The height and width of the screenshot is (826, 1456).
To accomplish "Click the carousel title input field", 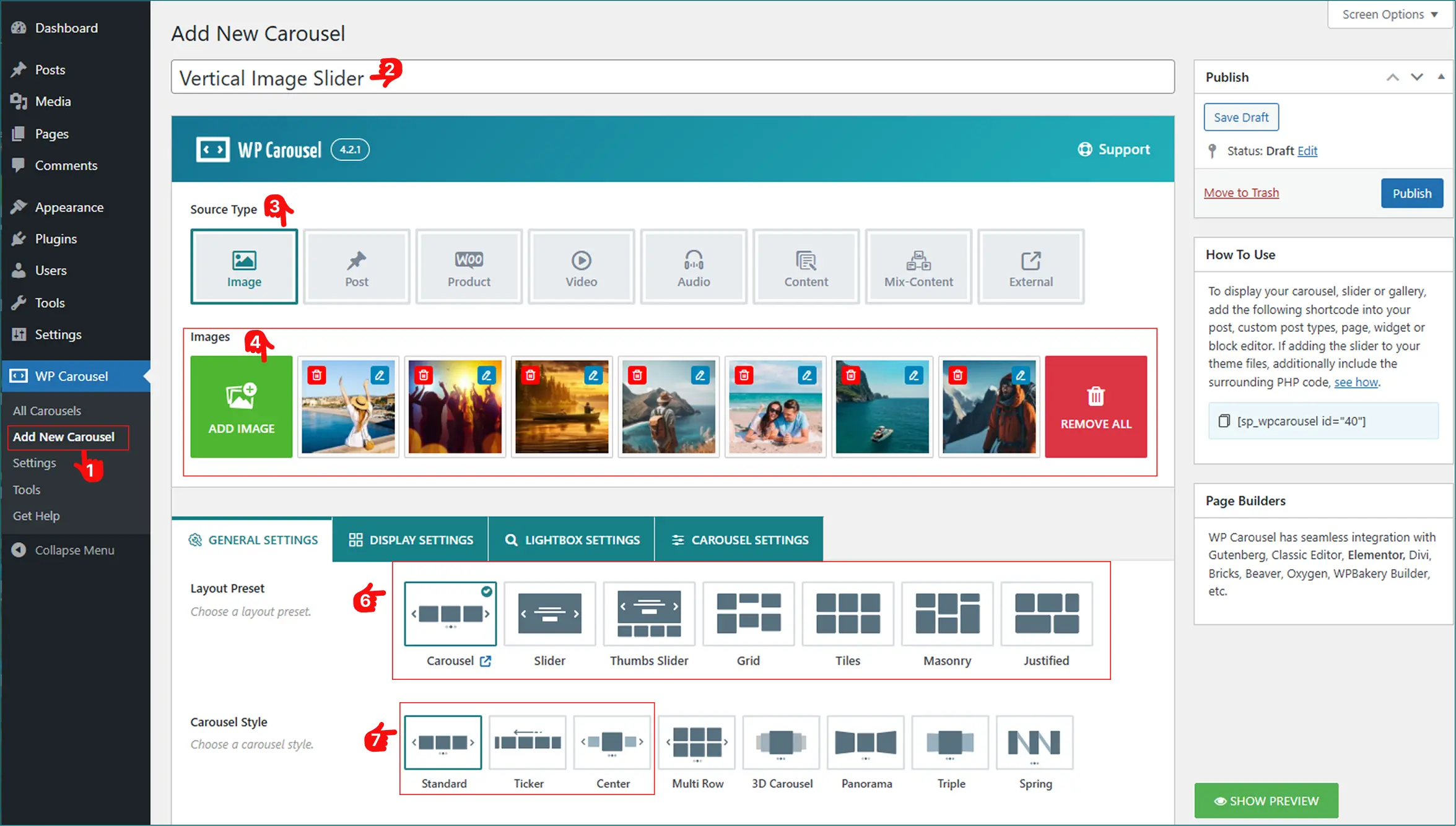I will point(743,77).
